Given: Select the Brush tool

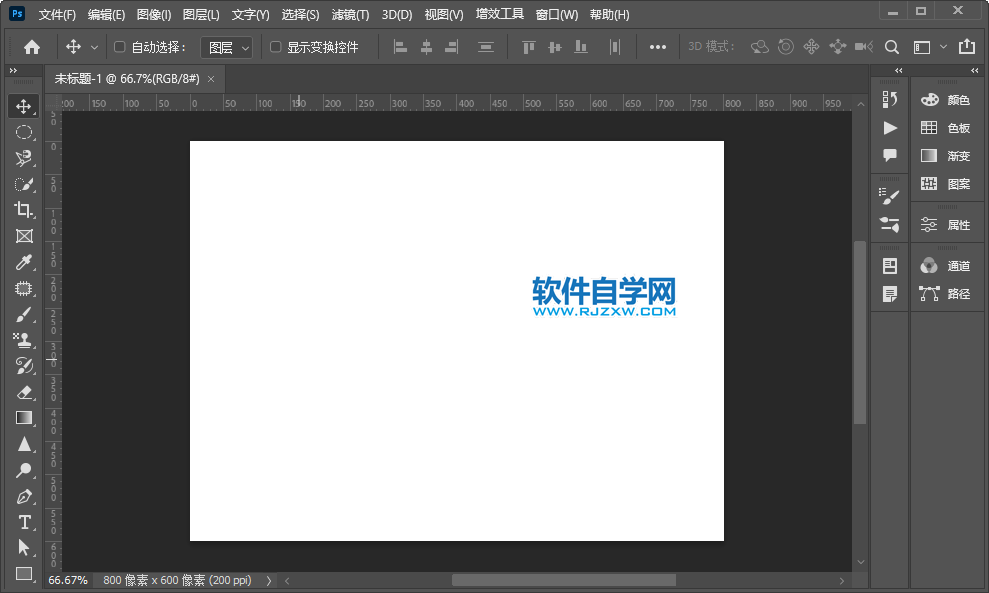Looking at the screenshot, I should coord(24,314).
